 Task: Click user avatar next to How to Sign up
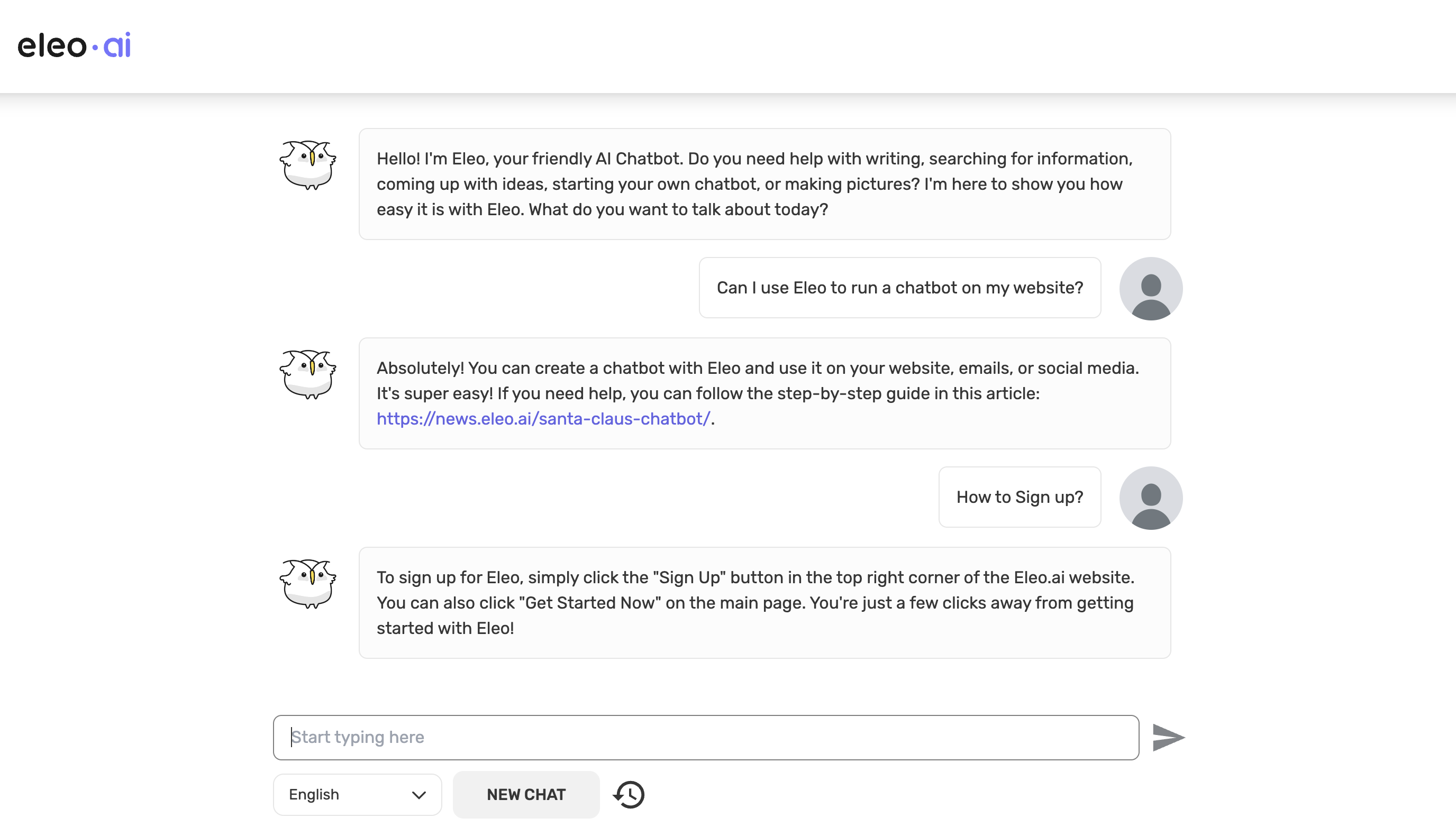click(x=1151, y=498)
